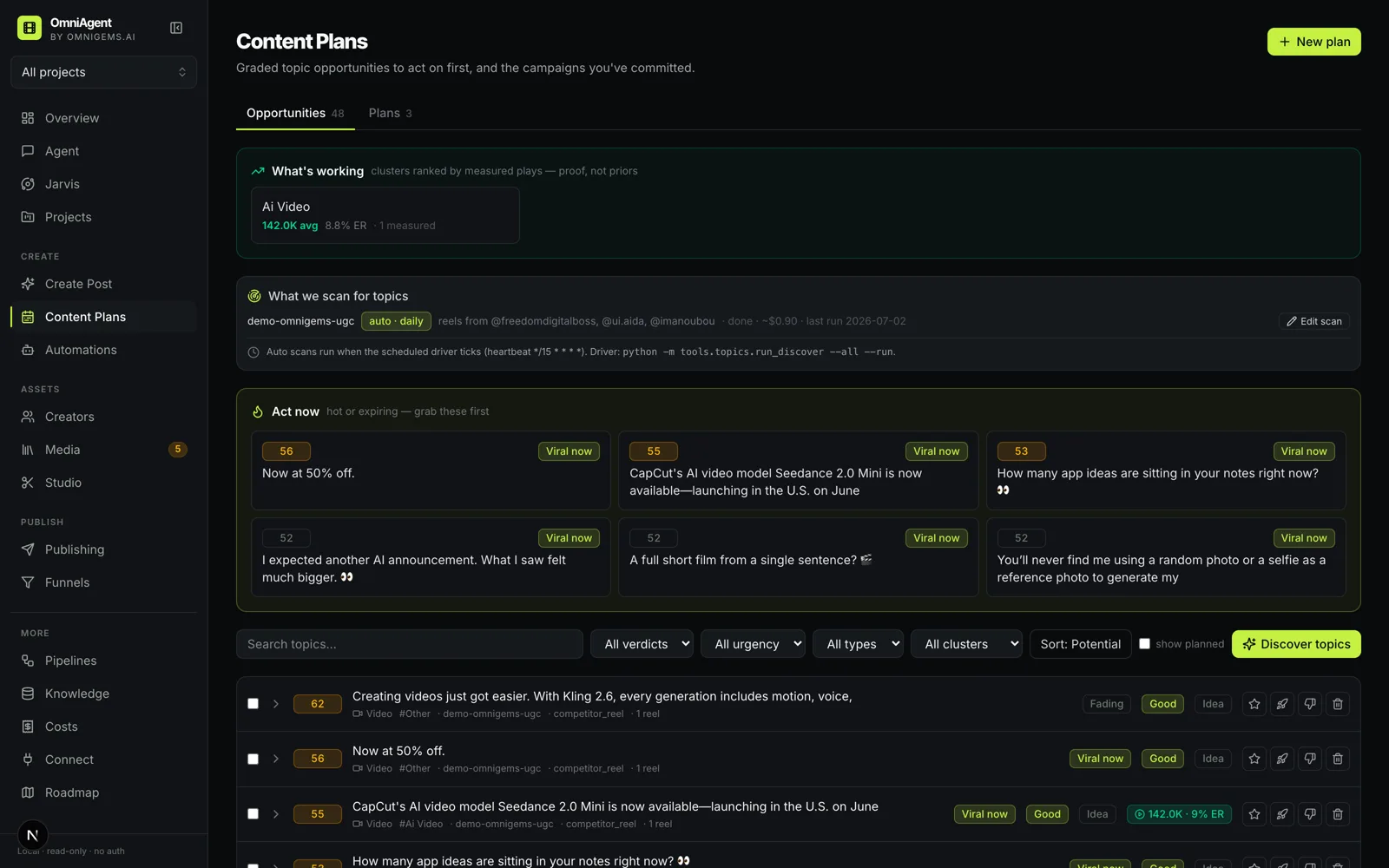Open the All clusters filter

(x=966, y=644)
